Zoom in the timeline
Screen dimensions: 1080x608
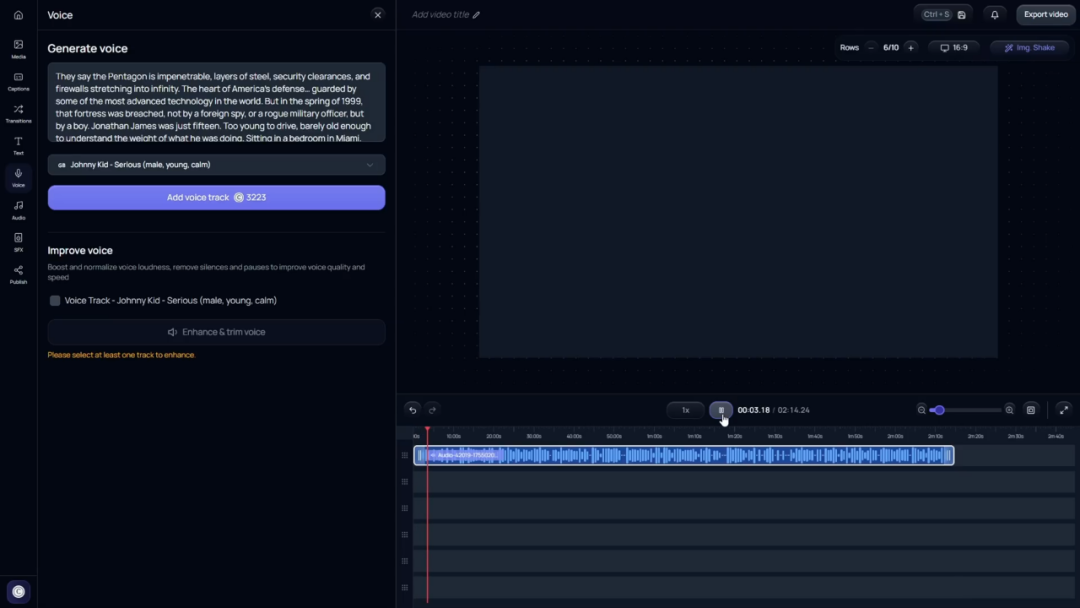click(x=1010, y=410)
